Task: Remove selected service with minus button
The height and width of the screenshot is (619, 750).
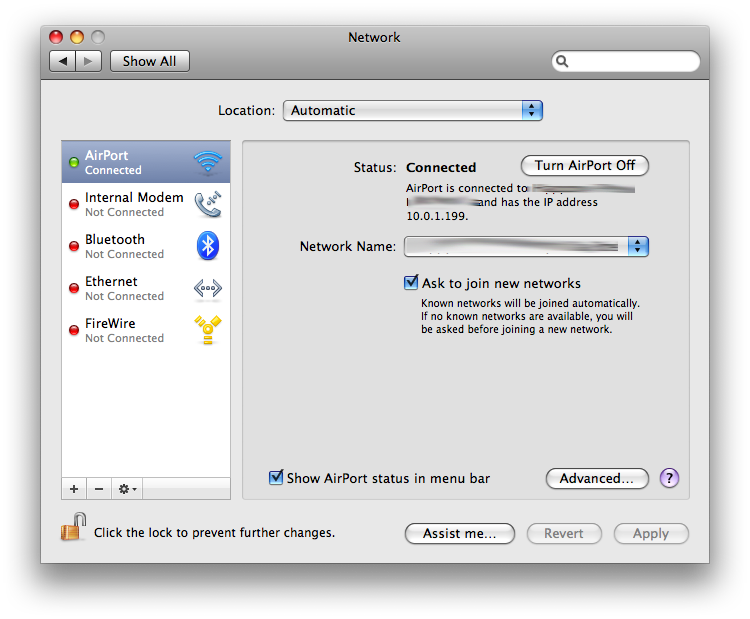Action: coord(99,489)
